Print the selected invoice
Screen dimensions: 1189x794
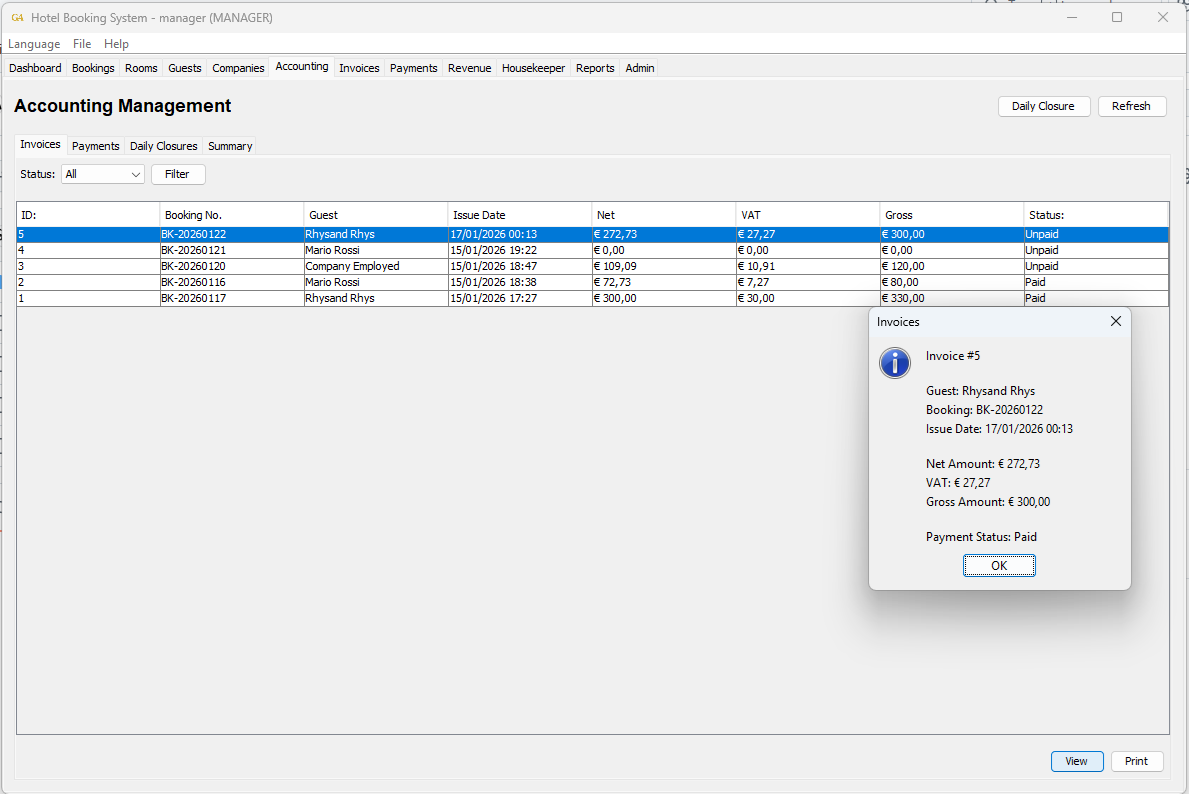1136,761
